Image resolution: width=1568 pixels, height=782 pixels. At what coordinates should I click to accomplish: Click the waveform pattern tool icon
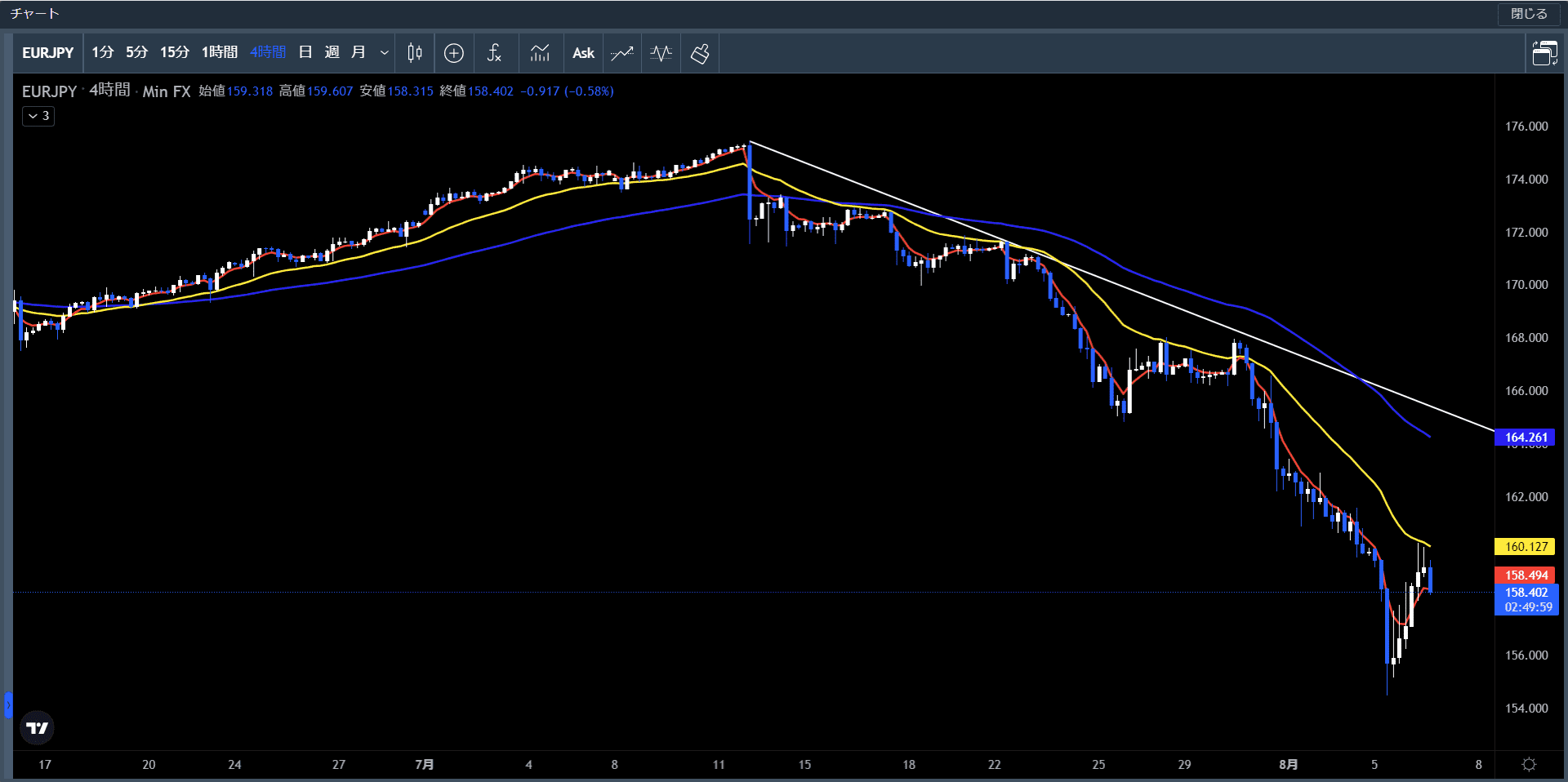tap(661, 53)
